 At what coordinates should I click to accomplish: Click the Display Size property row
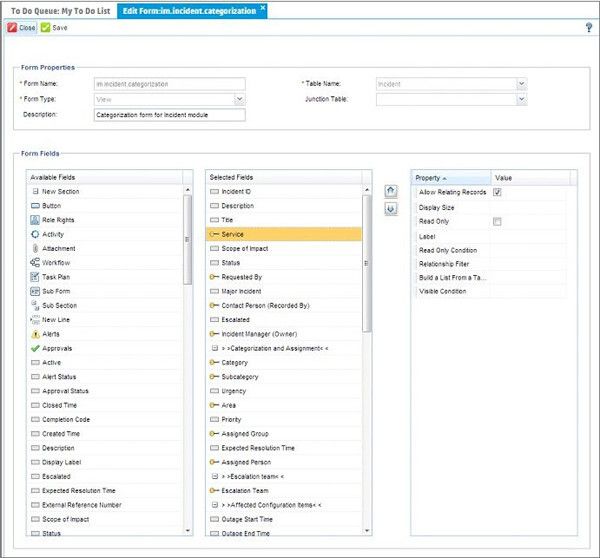(491, 207)
